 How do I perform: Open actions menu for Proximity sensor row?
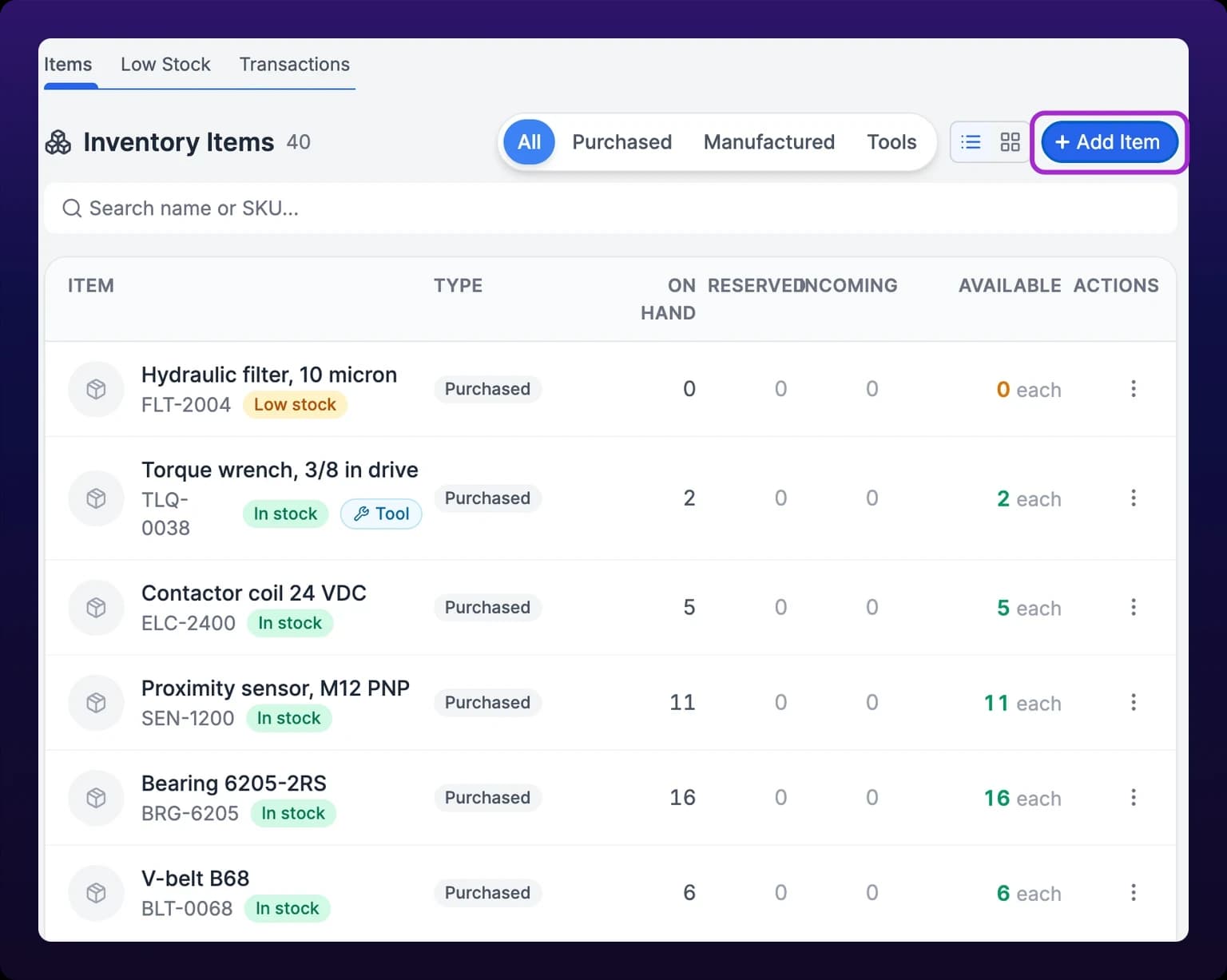[1133, 702]
